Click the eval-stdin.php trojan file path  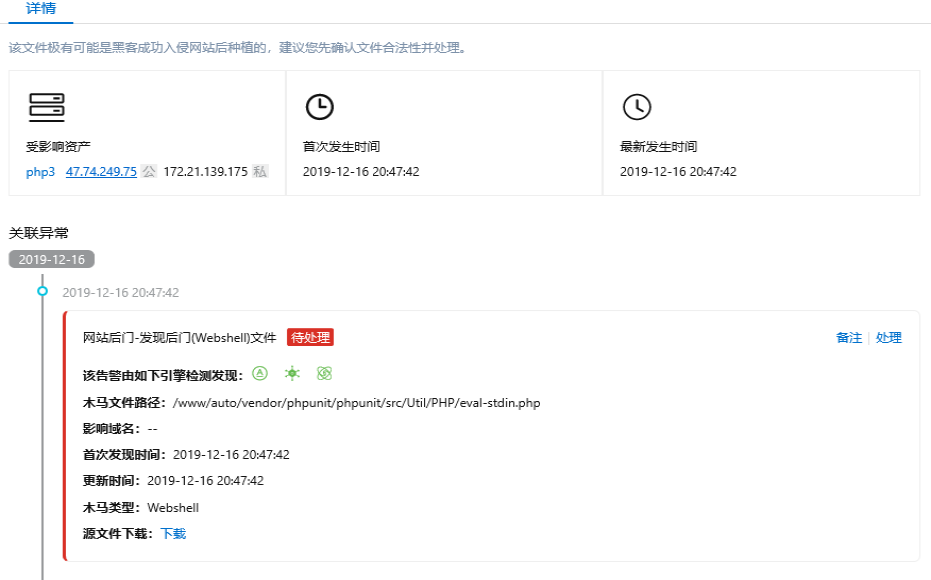tap(356, 403)
